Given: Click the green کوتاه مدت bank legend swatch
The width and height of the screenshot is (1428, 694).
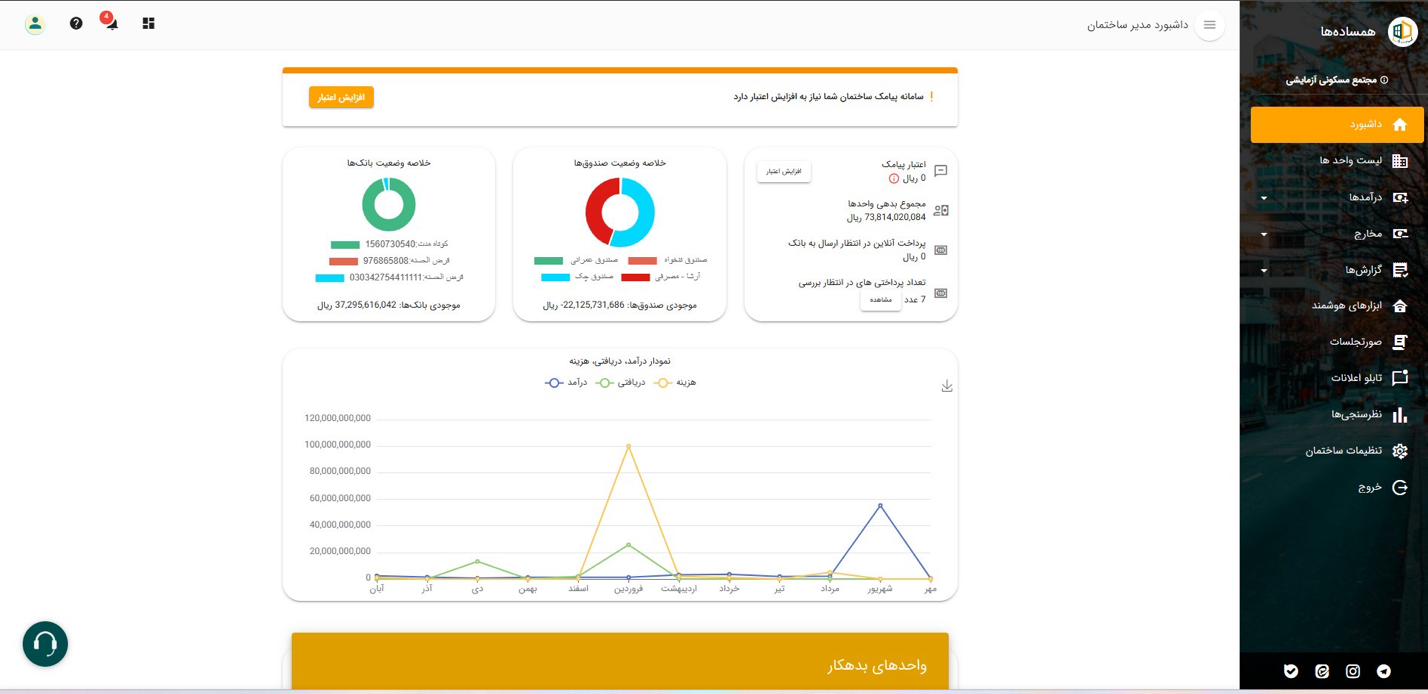Looking at the screenshot, I should [345, 245].
